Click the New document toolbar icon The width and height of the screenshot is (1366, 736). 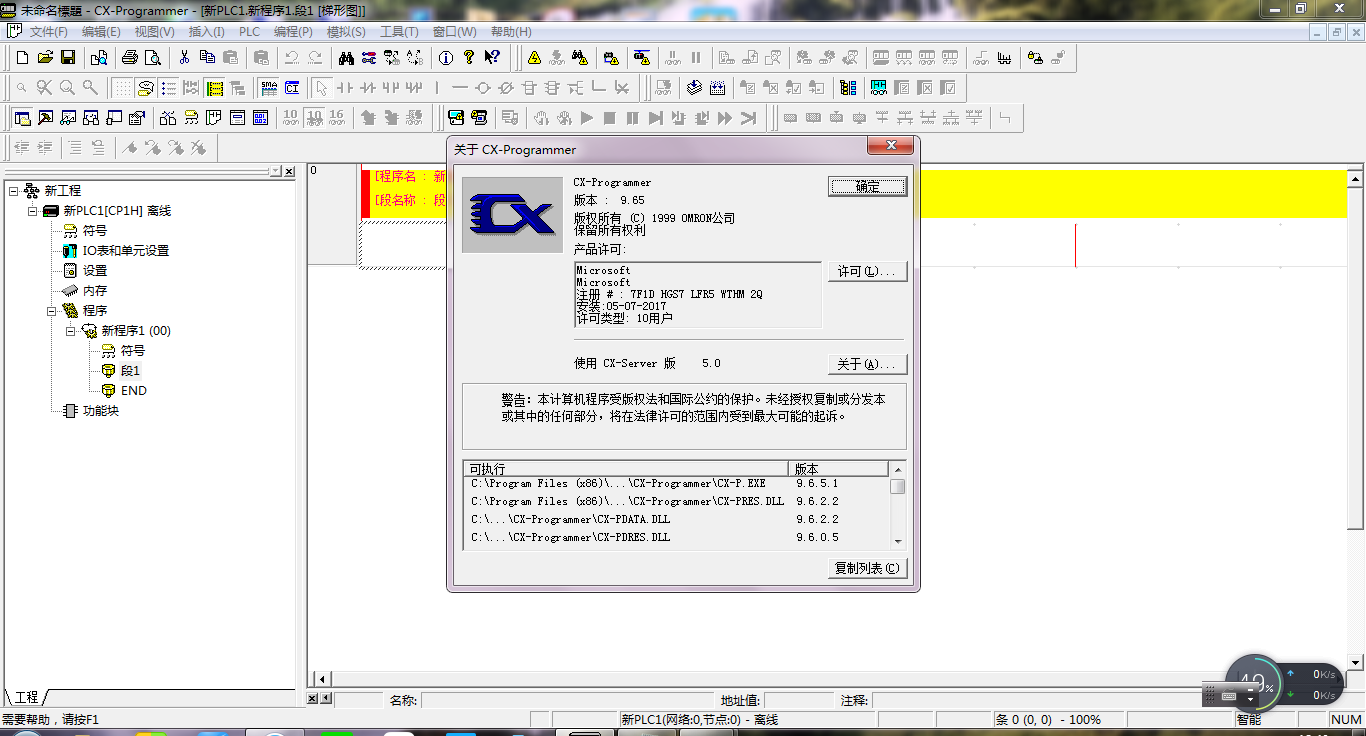pyautogui.click(x=22, y=58)
